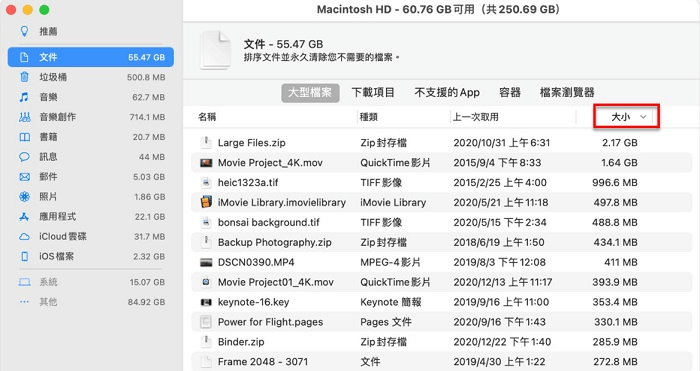This screenshot has width=700, height=371.
Task: Sort by the 上一次取用 column header
Action: tap(476, 117)
